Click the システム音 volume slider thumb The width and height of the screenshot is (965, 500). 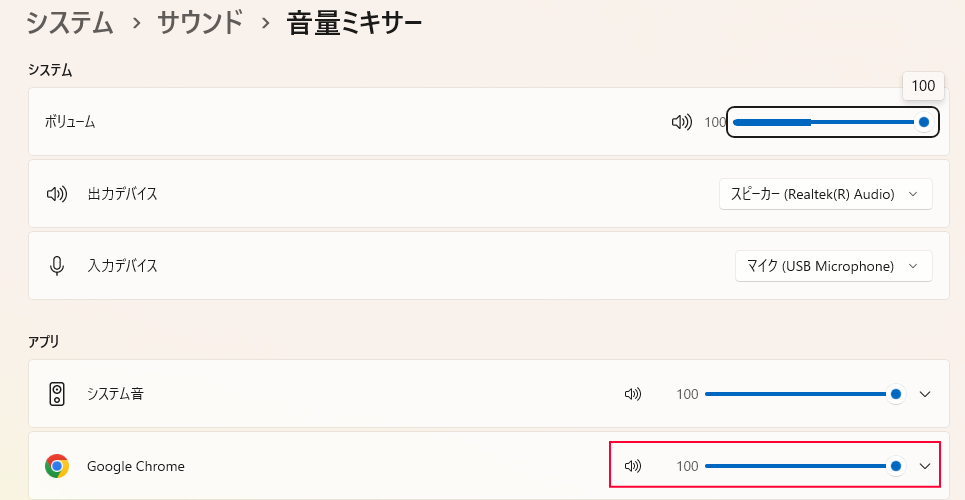point(896,394)
